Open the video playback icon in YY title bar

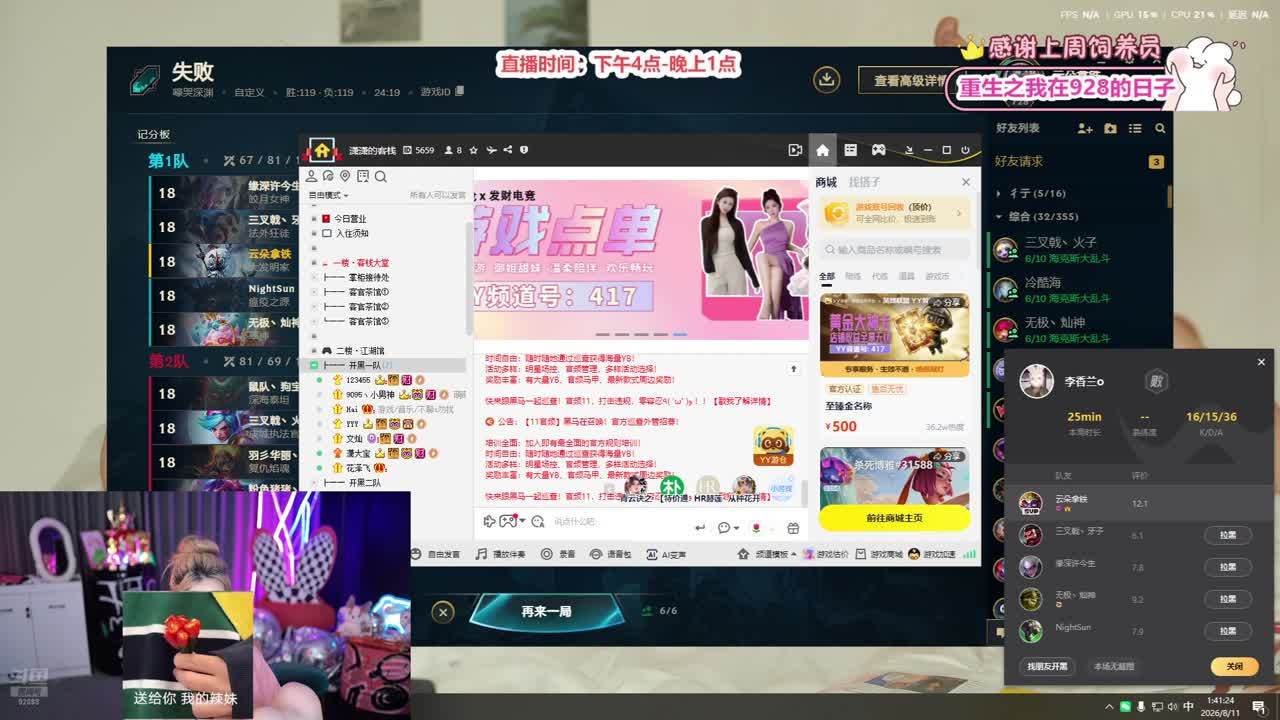[x=795, y=150]
